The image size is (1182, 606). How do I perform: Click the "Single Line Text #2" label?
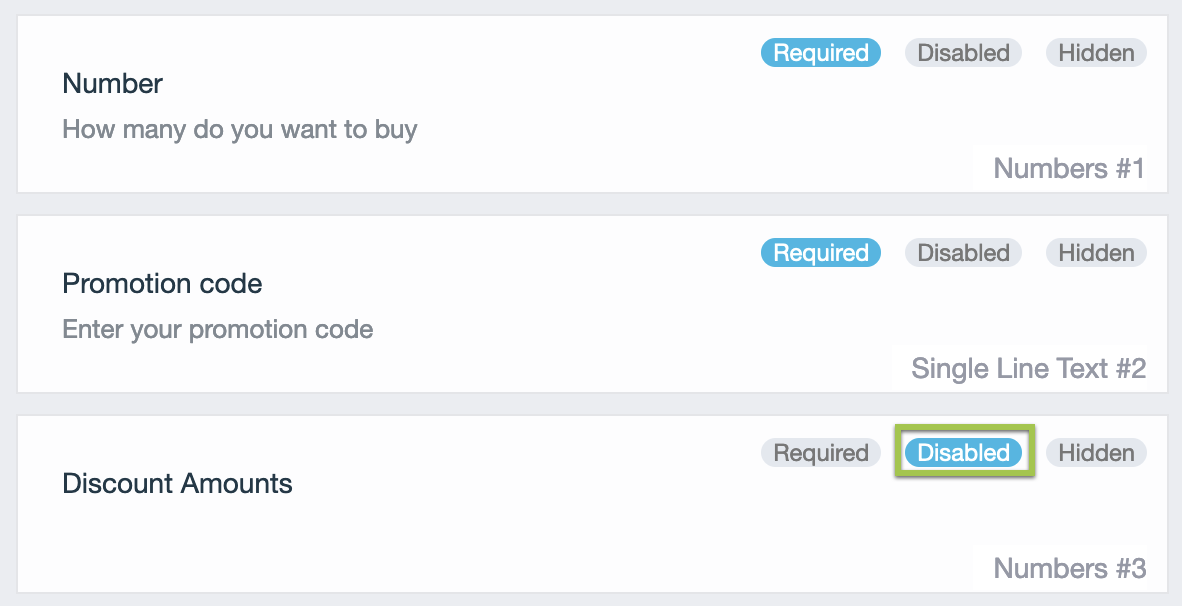(1028, 369)
